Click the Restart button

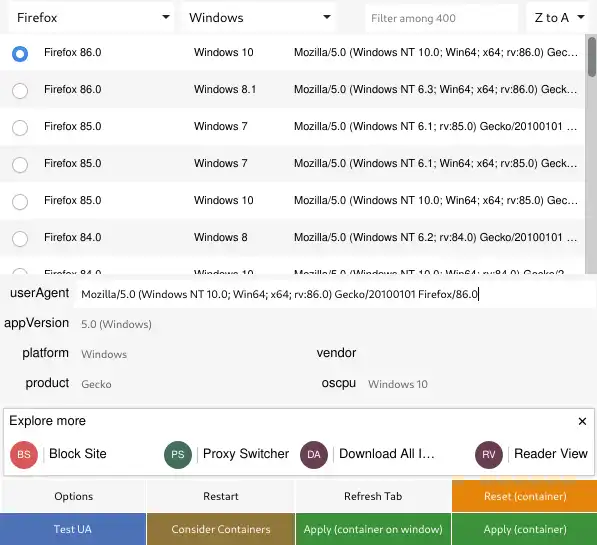pos(221,496)
